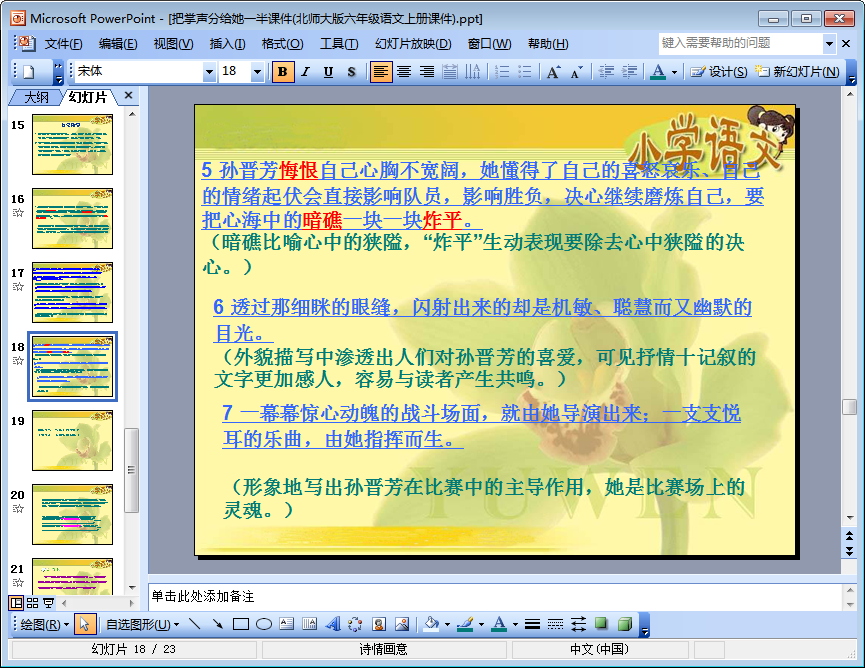The image size is (865, 668).
Task: Open the font size dropdown showing 18
Action: coord(257,72)
